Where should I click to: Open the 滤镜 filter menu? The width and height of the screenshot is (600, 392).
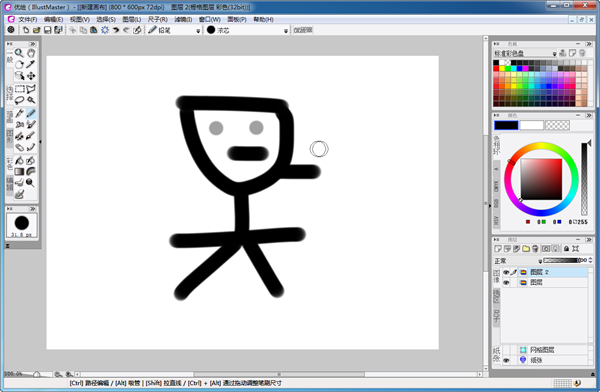183,19
